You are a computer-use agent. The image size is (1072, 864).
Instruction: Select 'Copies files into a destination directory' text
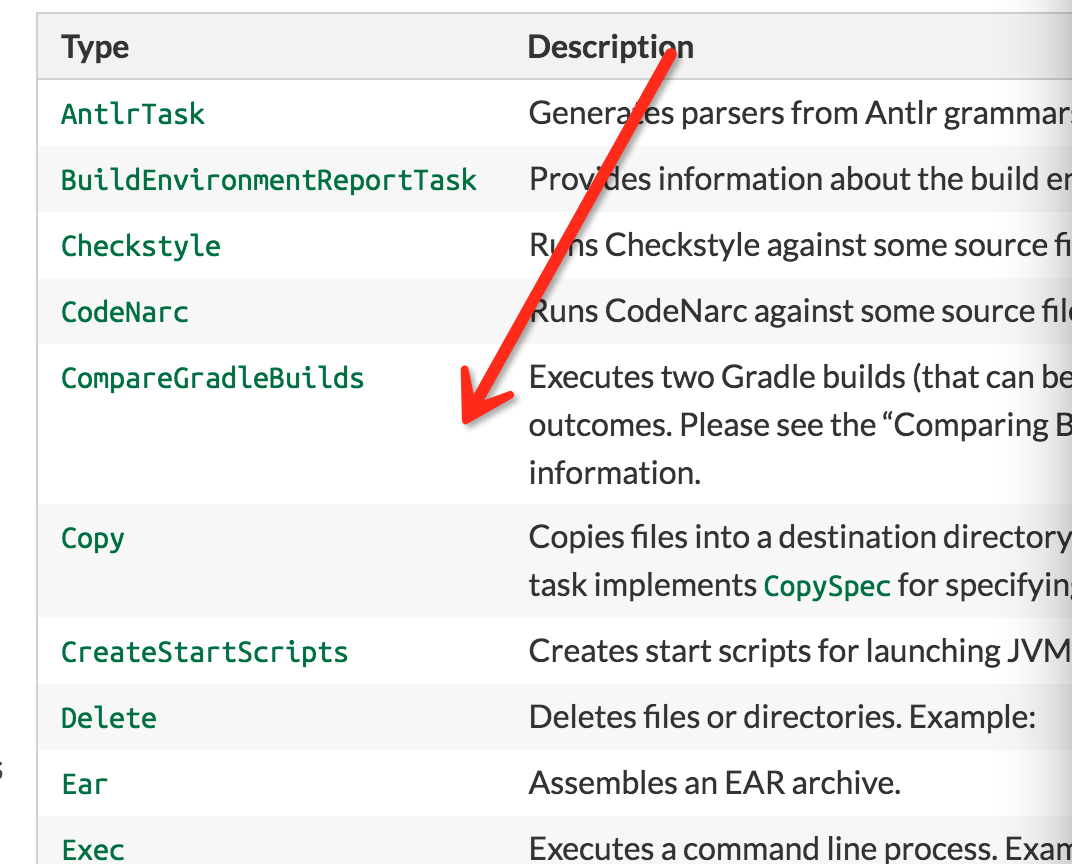point(800,537)
